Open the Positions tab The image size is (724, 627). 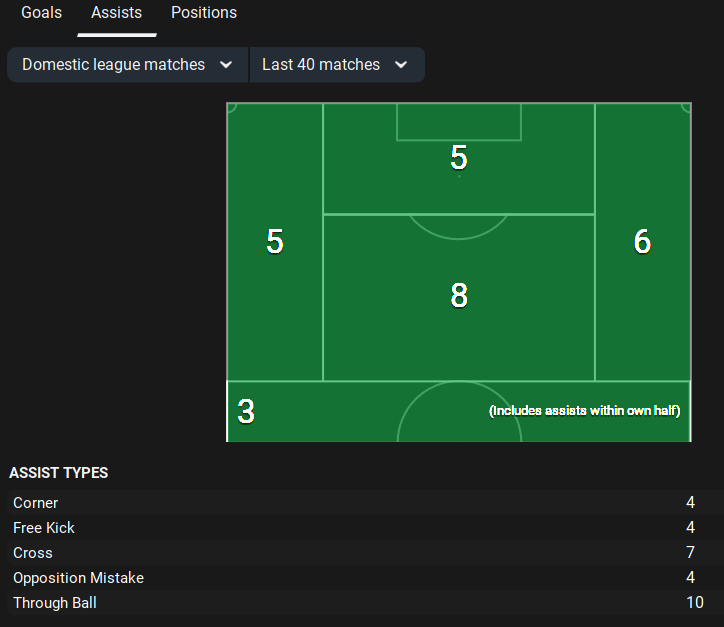click(204, 13)
